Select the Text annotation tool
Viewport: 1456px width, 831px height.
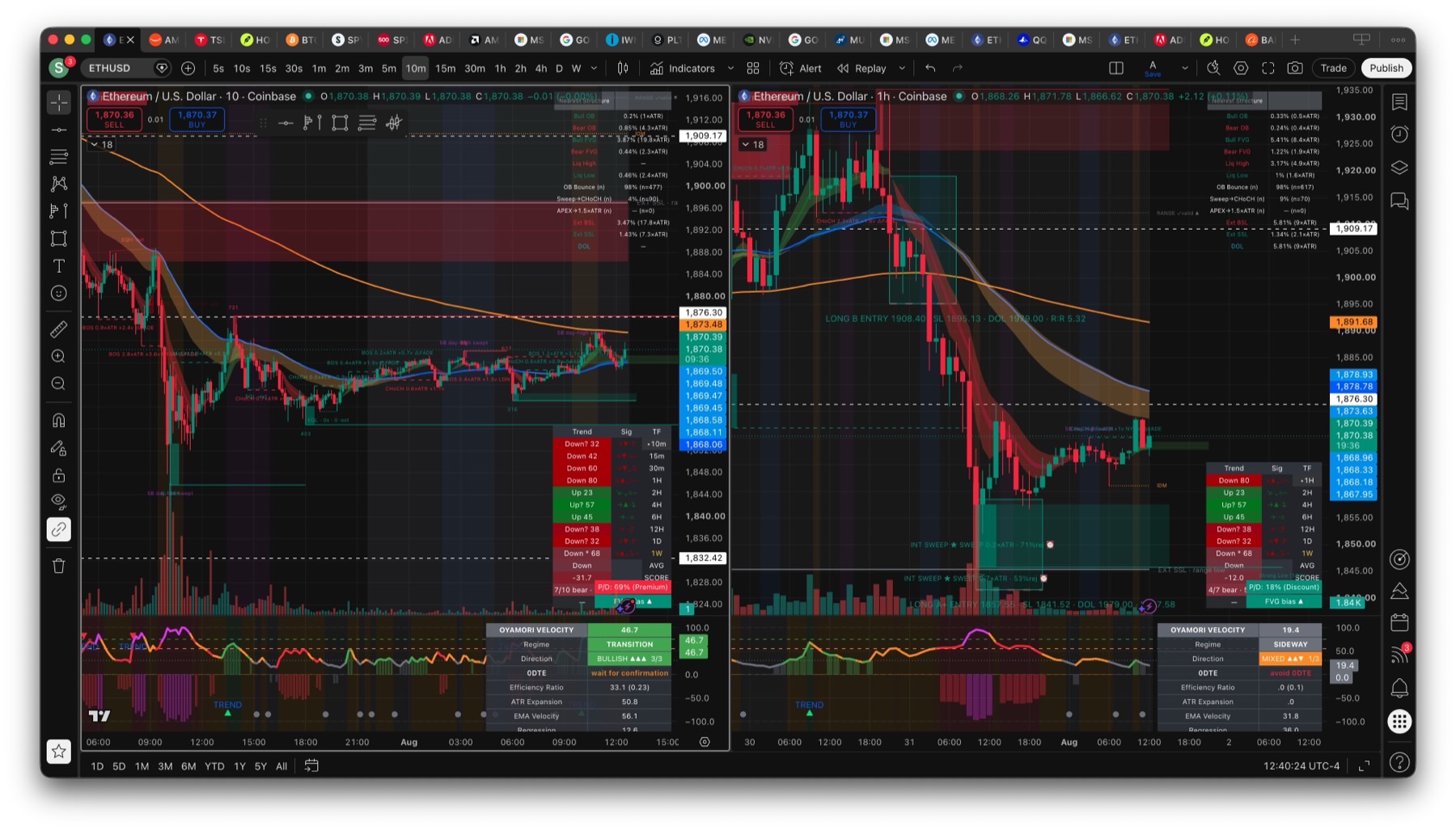59,266
